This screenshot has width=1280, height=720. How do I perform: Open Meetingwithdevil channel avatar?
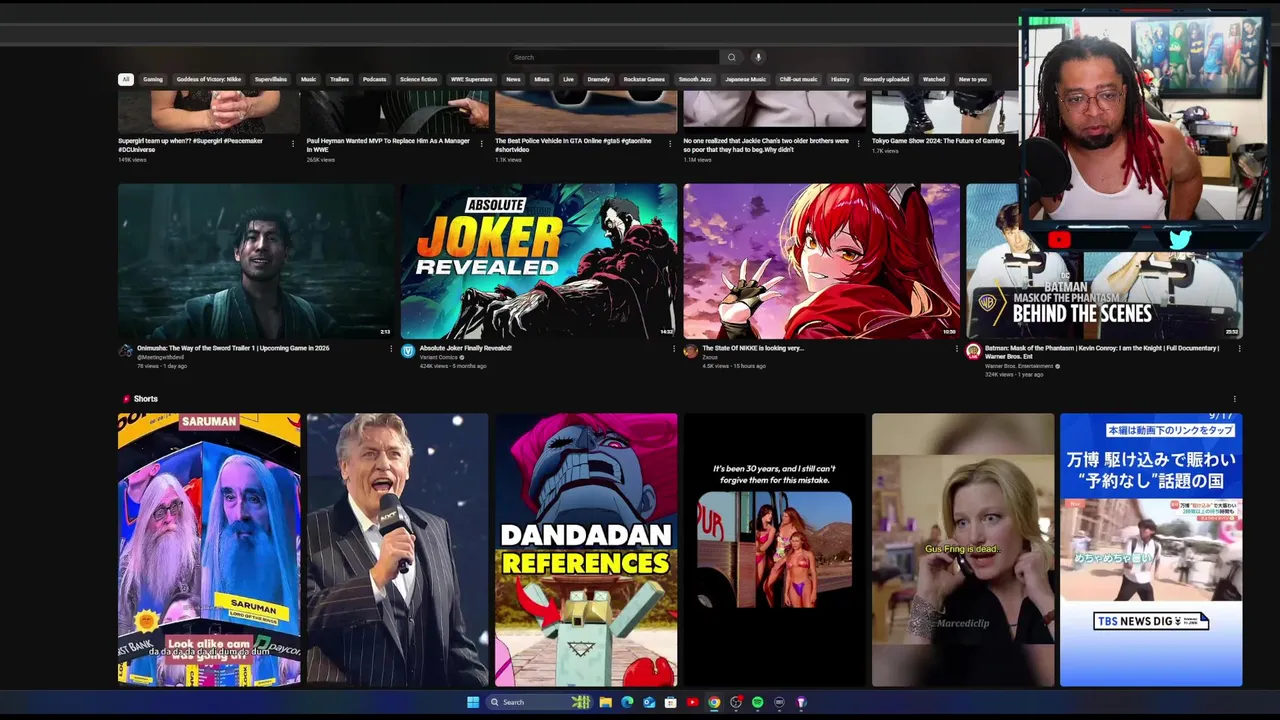[126, 351]
